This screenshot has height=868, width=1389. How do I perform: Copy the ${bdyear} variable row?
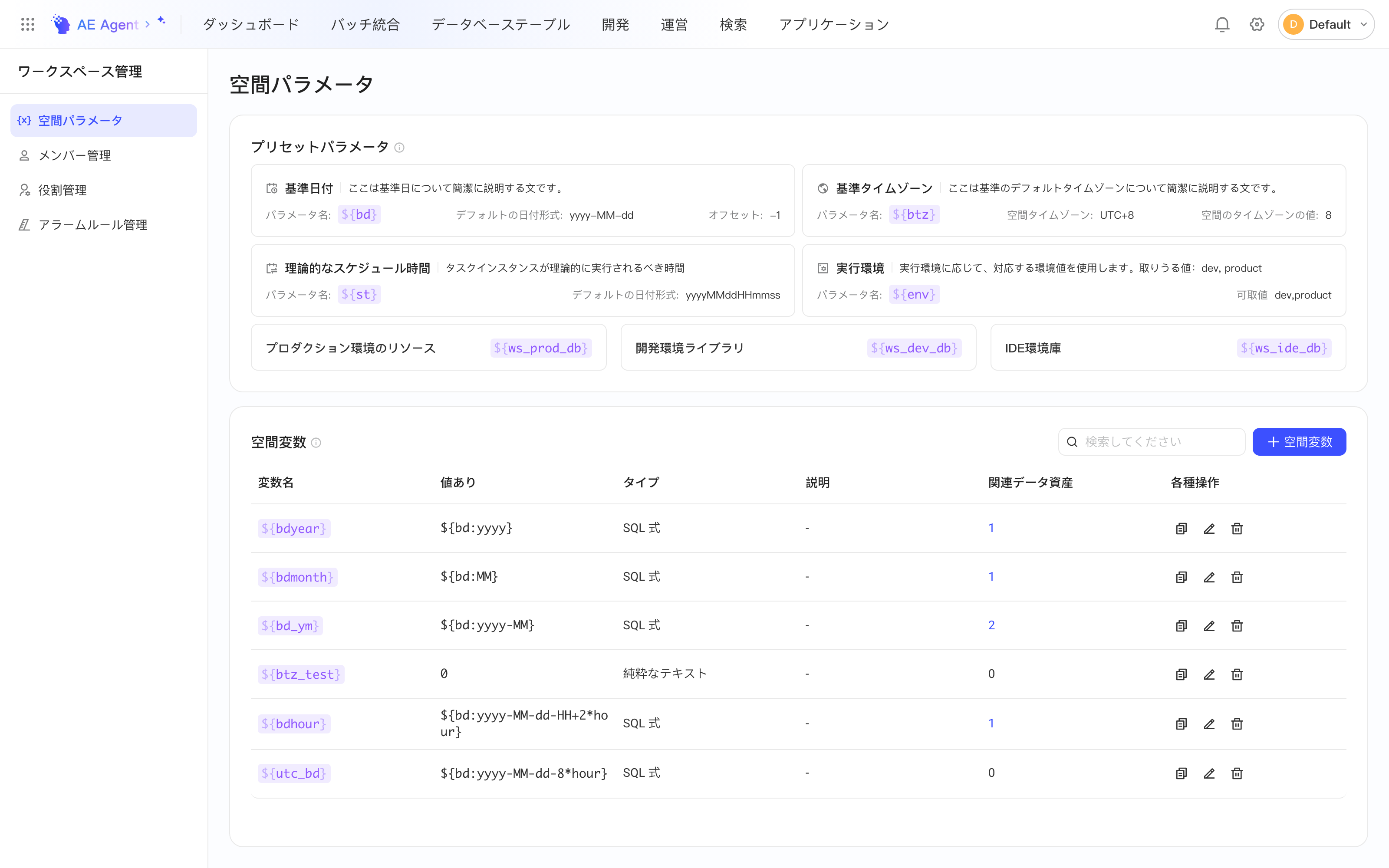1181,529
